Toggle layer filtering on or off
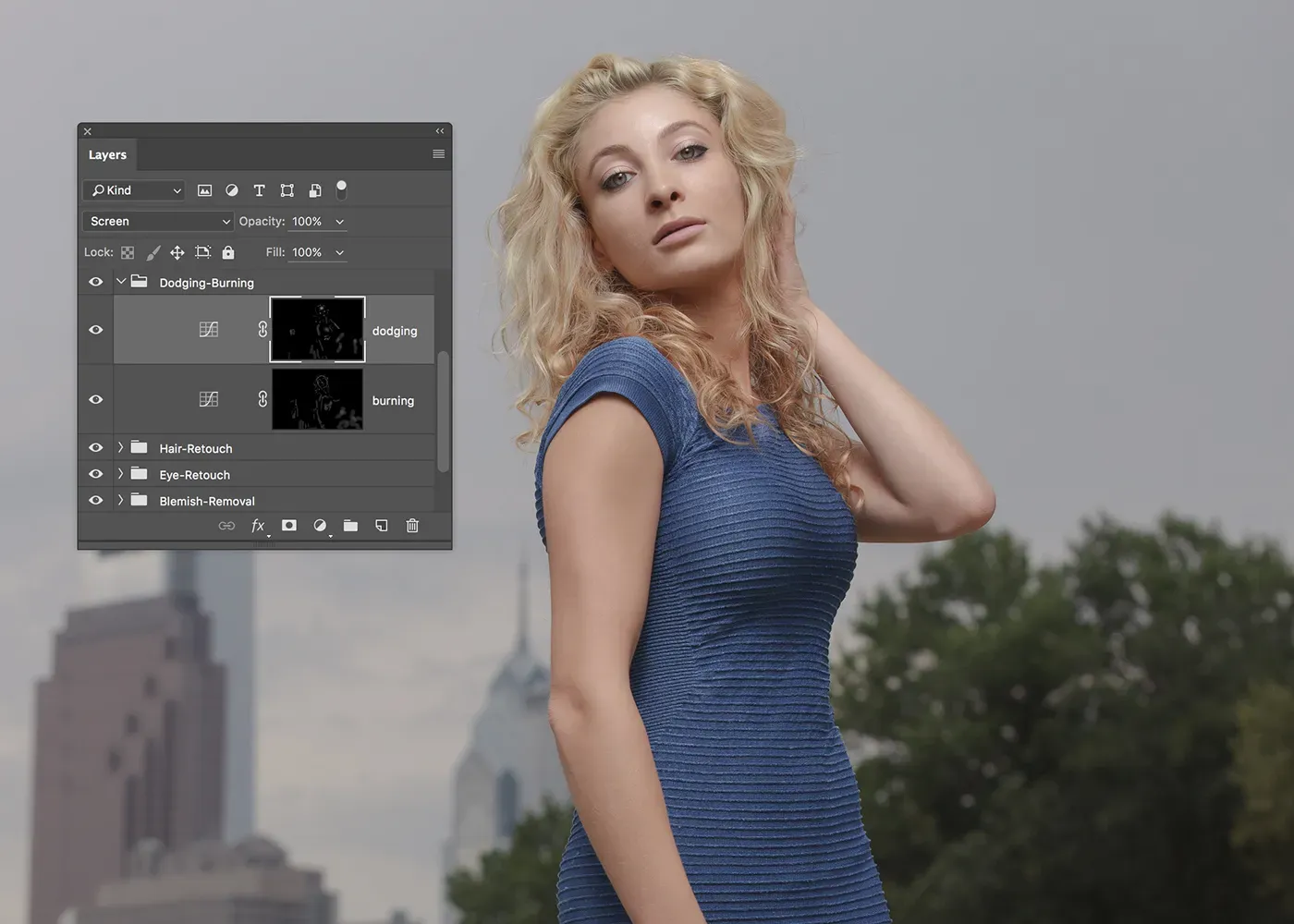This screenshot has height=924, width=1294. pos(341,189)
